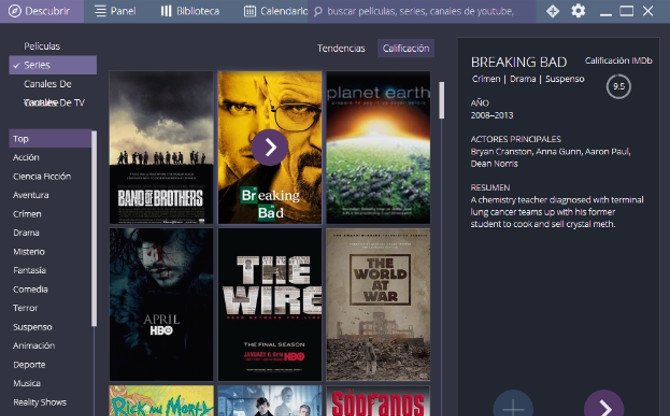Open the Rick and Morty poster
This screenshot has width=670, height=416.
point(161,401)
